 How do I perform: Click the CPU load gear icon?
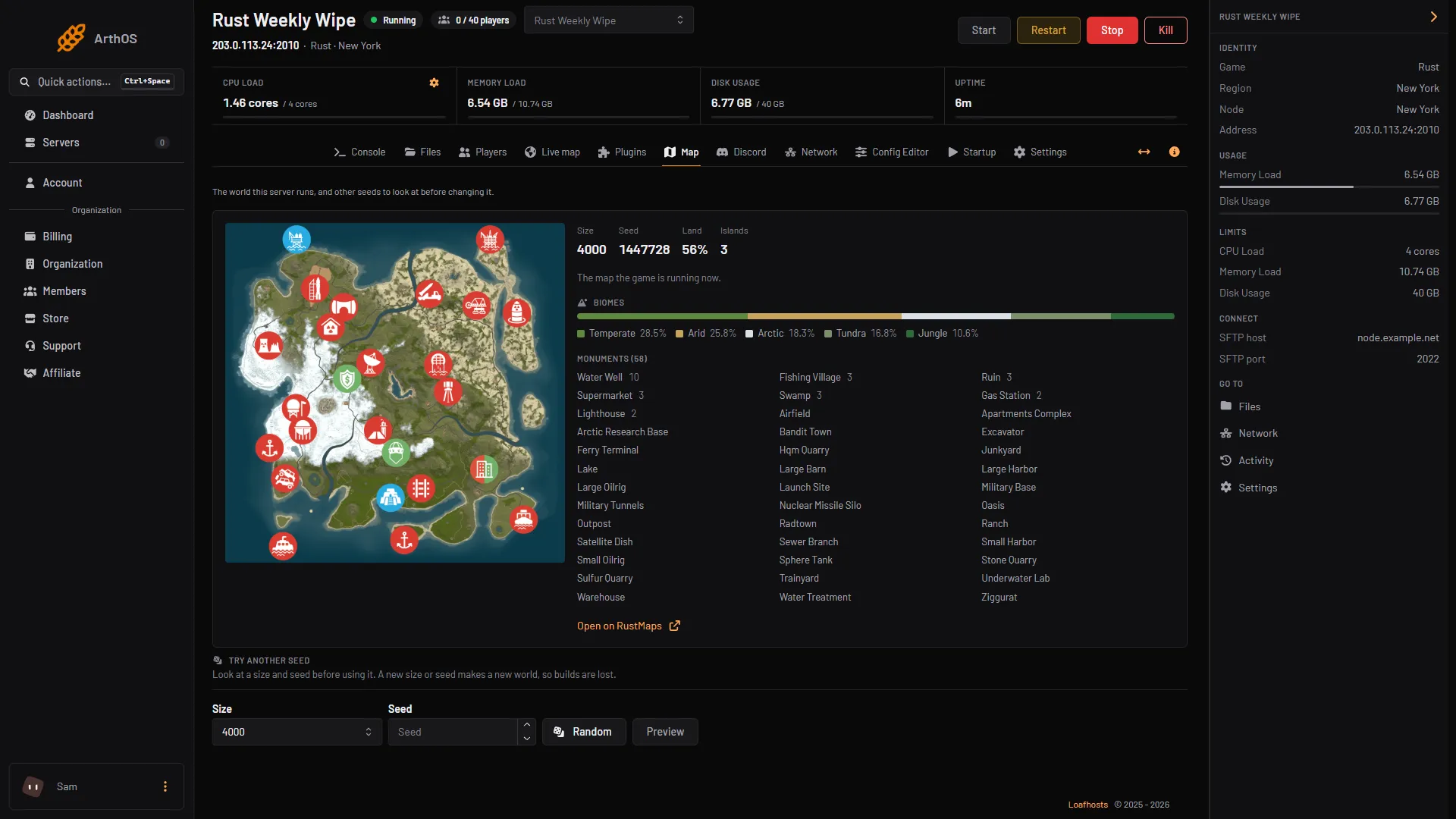point(434,83)
